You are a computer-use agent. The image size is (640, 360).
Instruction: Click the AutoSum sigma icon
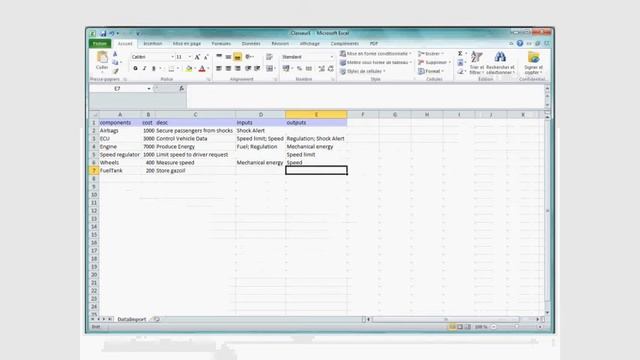[460, 54]
